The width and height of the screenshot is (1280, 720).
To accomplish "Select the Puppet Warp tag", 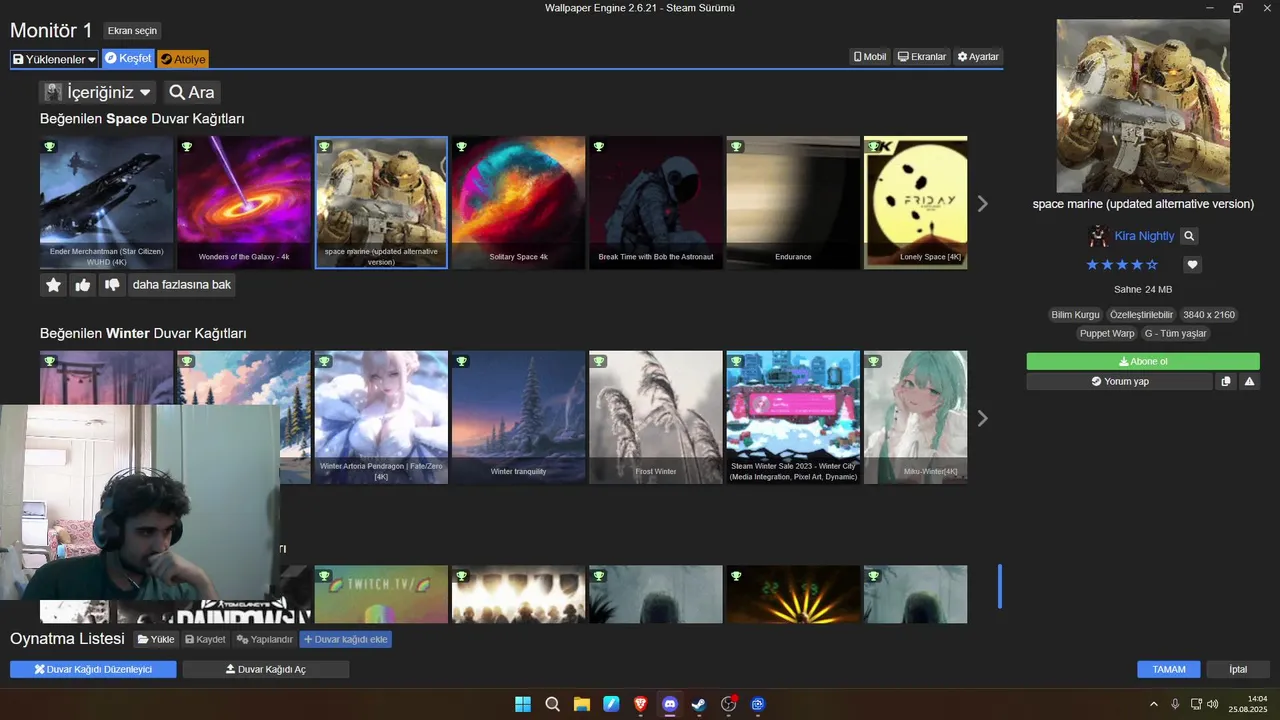I will [1107, 333].
